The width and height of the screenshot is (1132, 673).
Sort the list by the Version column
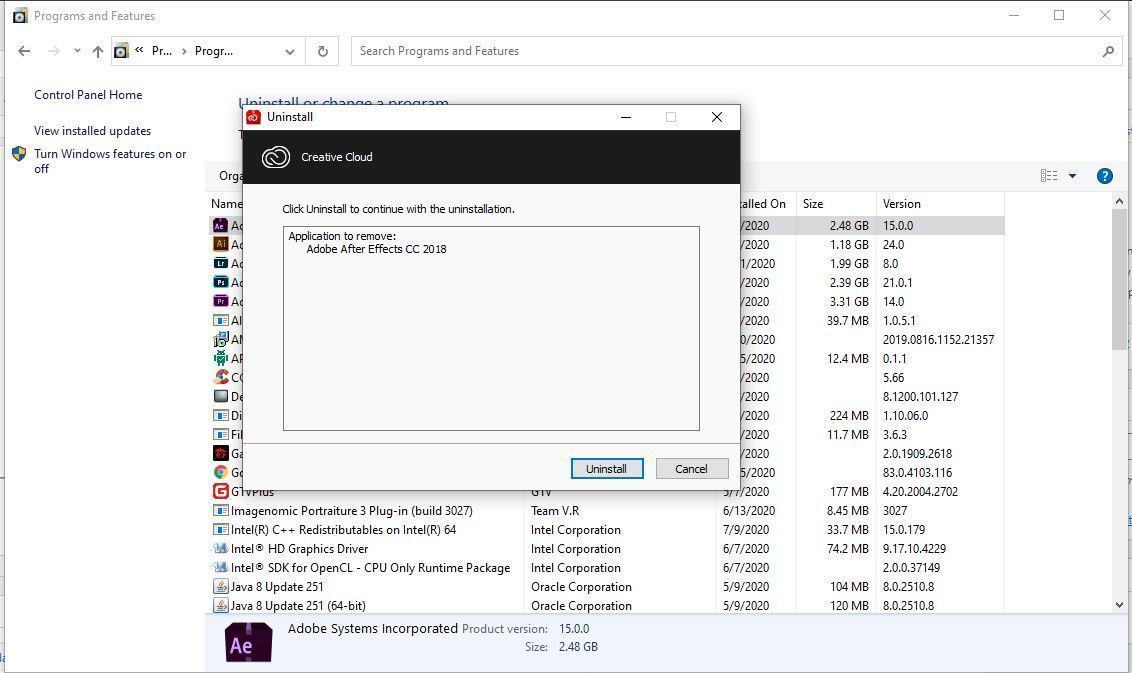pos(901,204)
